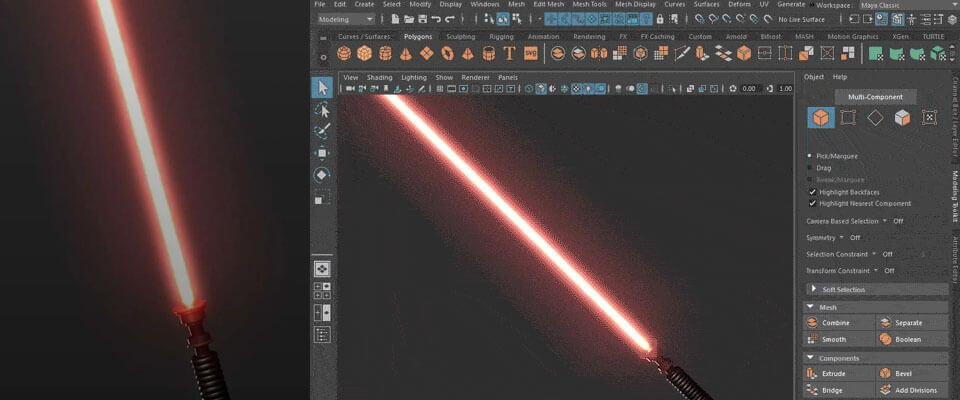
Task: Open the Selection Constraint dropdown
Action: (x=874, y=254)
